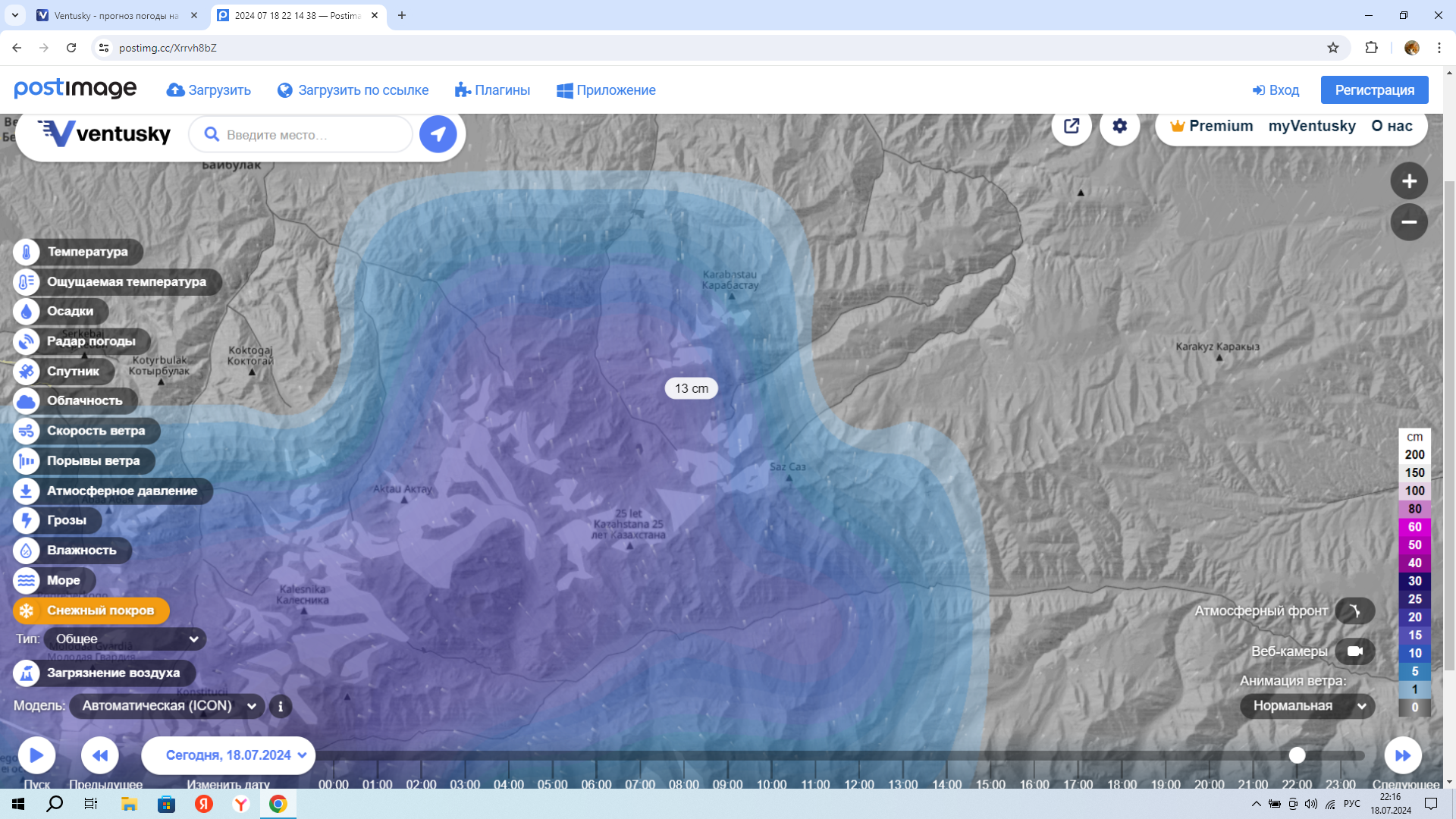Toggle the webcams switch
Viewport: 1456px width, 819px height.
(1354, 651)
